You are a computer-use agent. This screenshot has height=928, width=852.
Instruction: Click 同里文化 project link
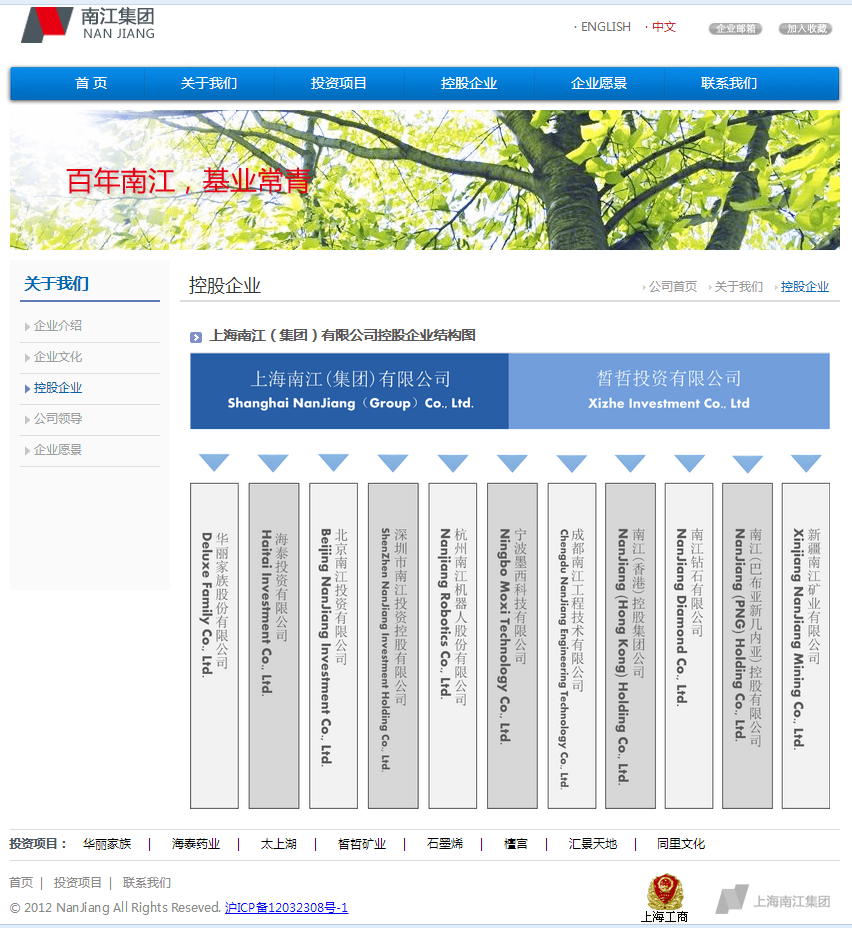pos(680,844)
